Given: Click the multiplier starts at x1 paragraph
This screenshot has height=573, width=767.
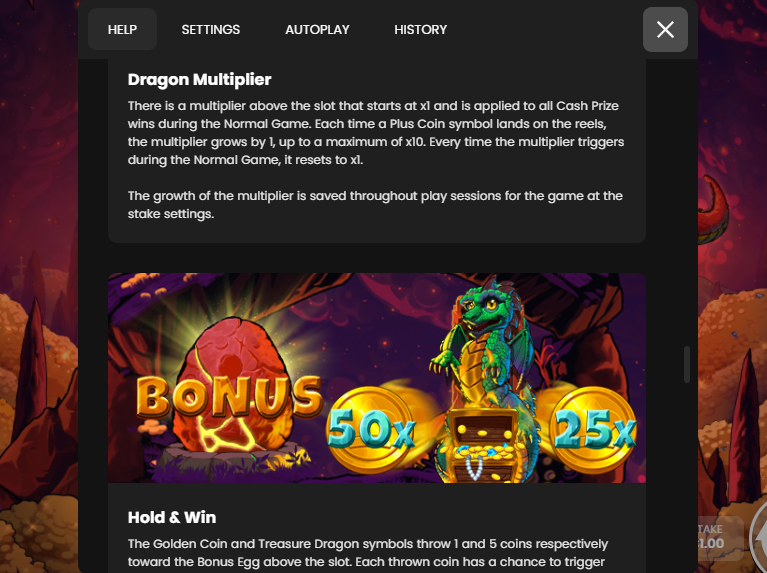Looking at the screenshot, I should 376,133.
